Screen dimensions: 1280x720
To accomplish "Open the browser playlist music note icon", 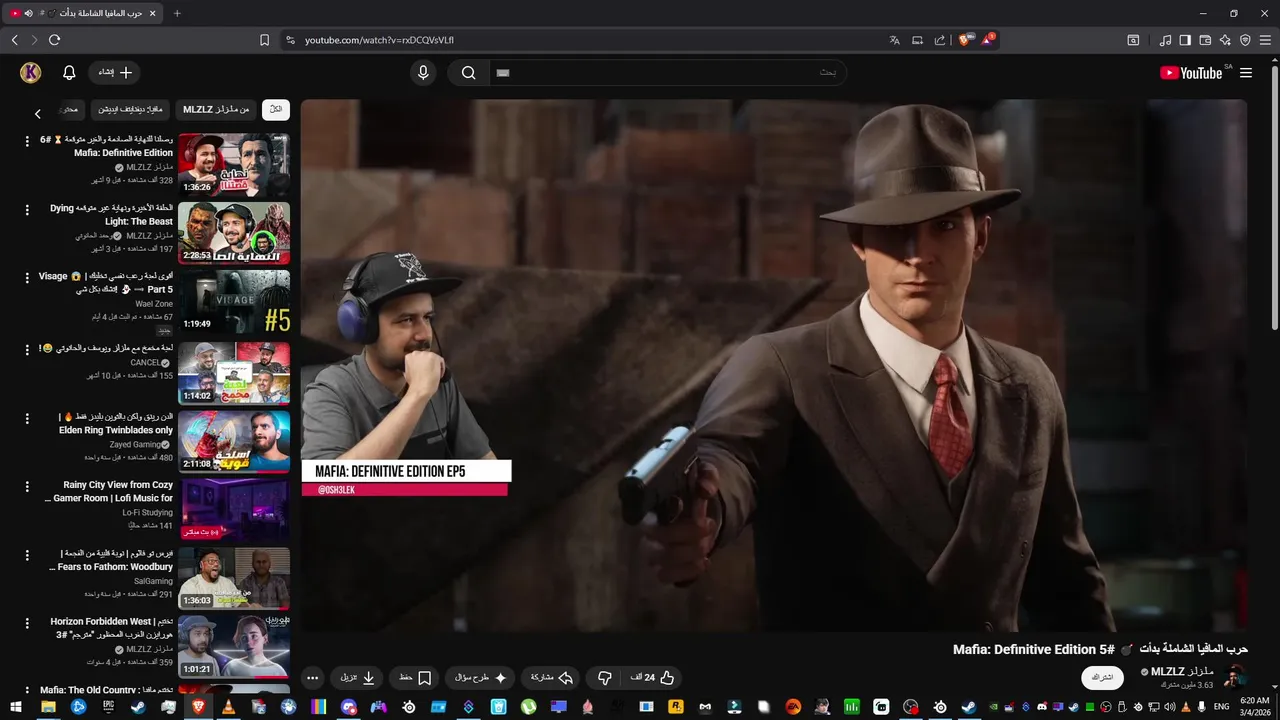I will tap(1165, 40).
